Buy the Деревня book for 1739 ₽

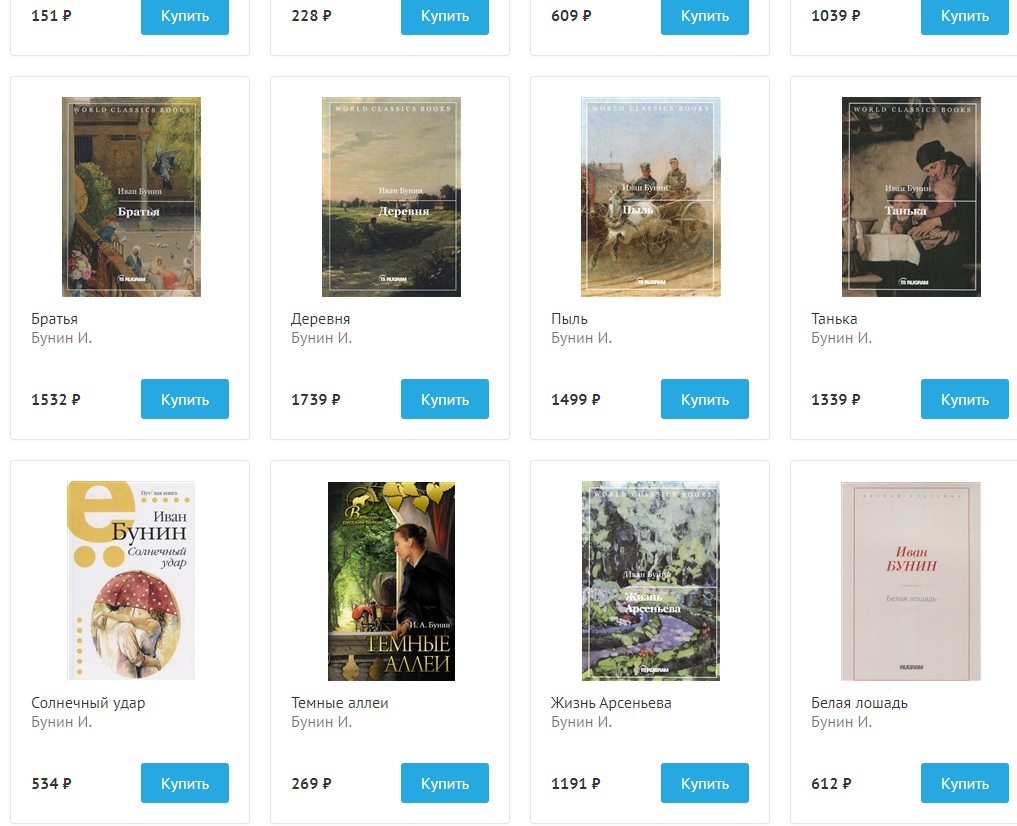pyautogui.click(x=445, y=399)
